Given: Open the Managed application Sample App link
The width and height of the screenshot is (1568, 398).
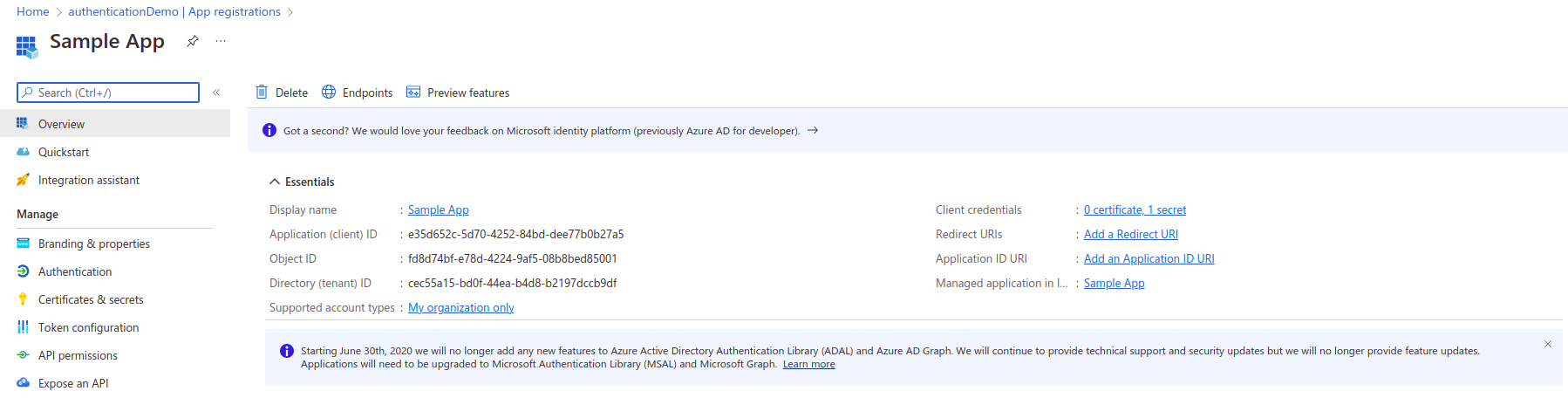Looking at the screenshot, I should 1115,283.
